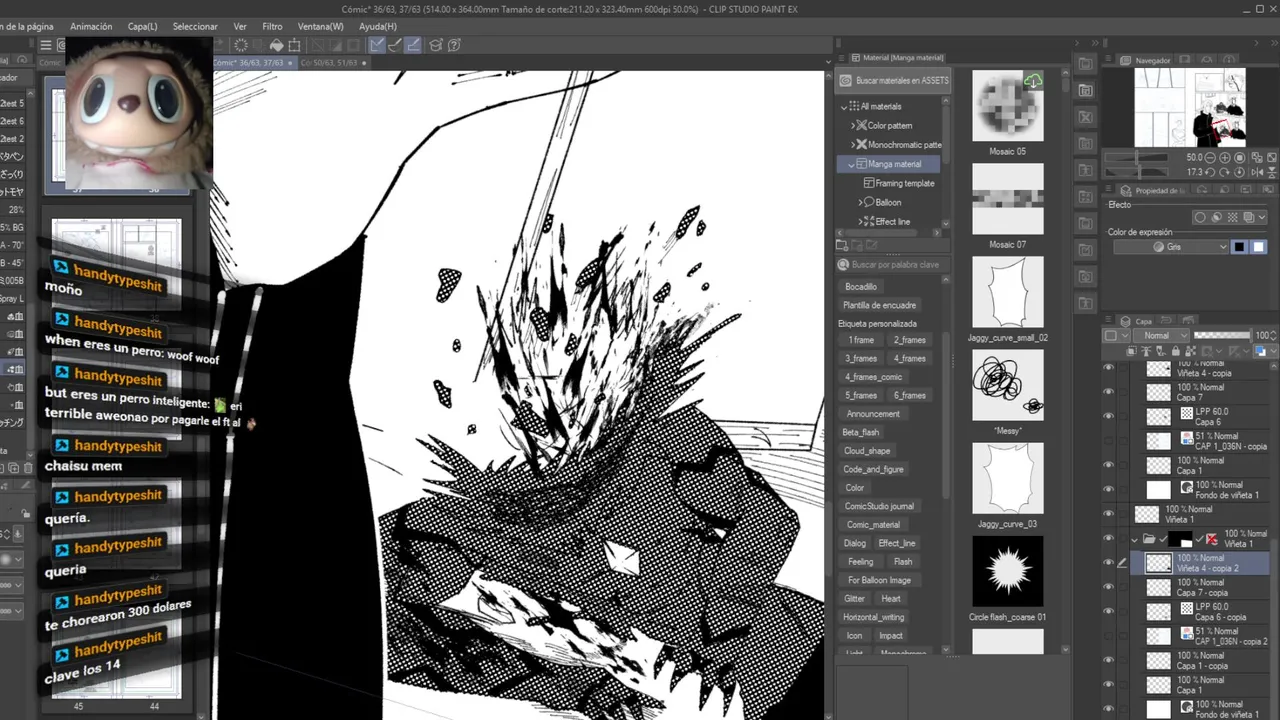Click the Lock transparent pixels icon

pos(1189,351)
